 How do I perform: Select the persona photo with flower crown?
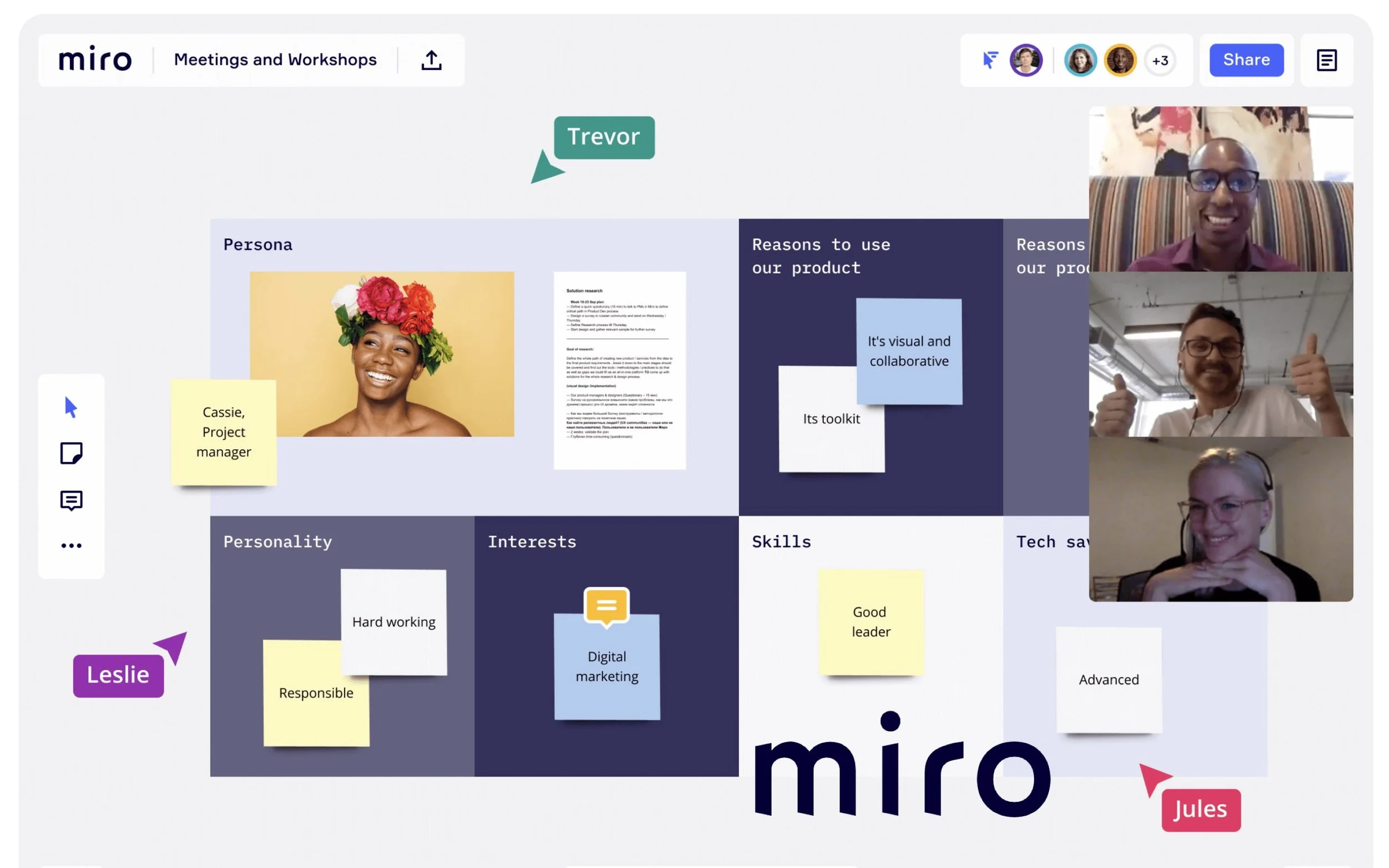(x=382, y=354)
